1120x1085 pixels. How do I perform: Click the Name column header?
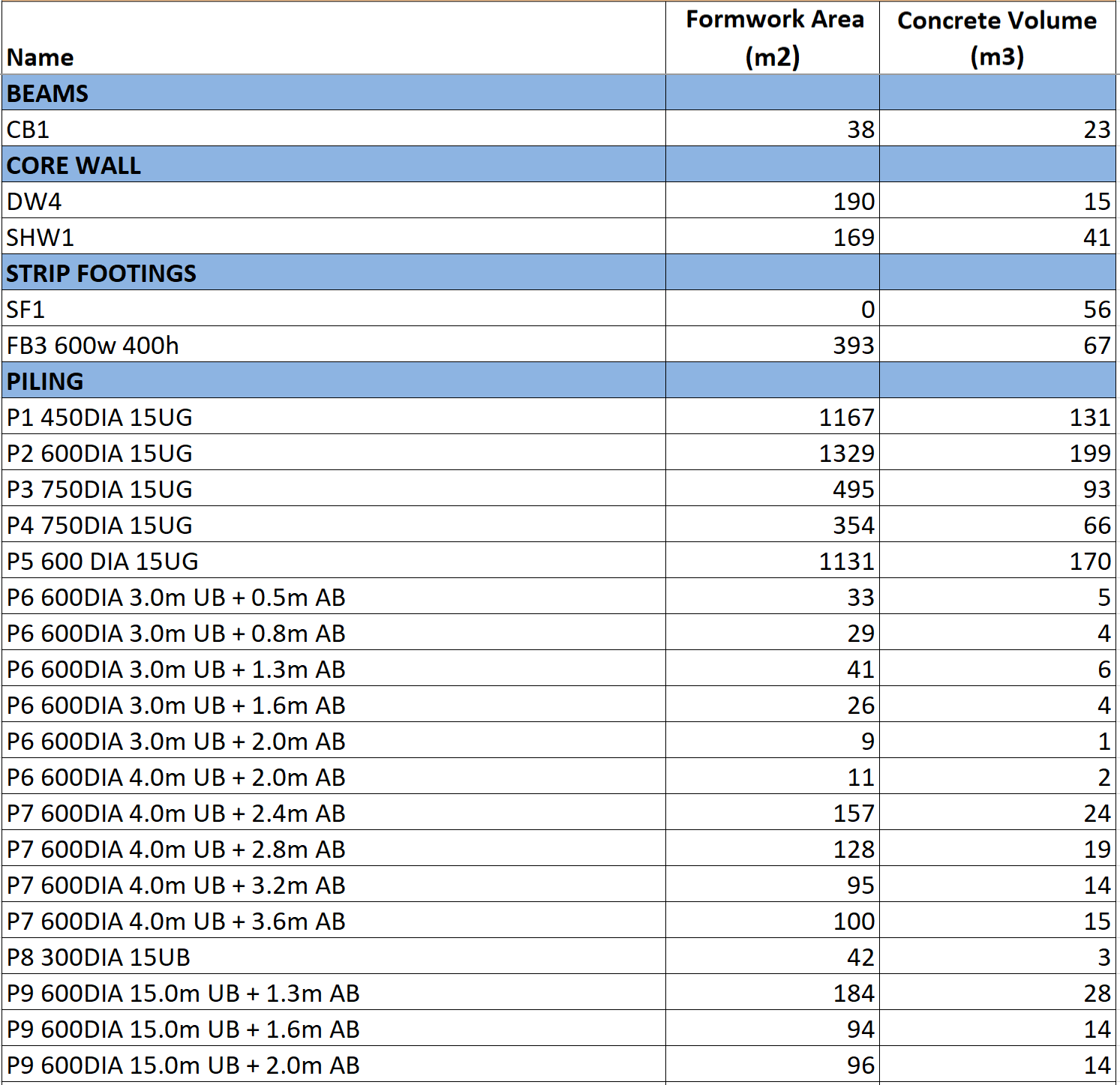(x=41, y=57)
